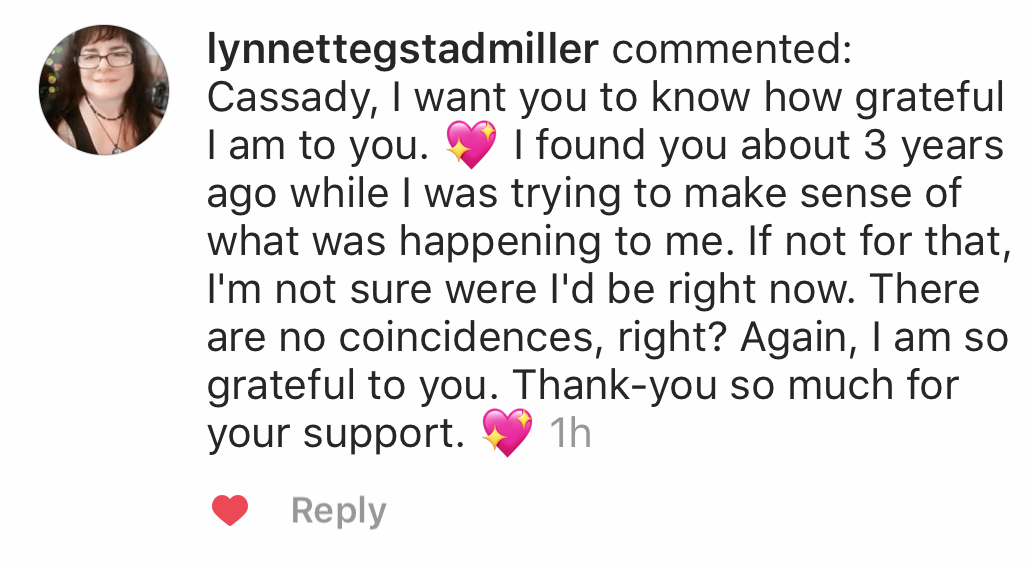This screenshot has width=1032, height=562.
Task: Reply to lynnettegstadmiller's comment
Action: pyautogui.click(x=338, y=511)
